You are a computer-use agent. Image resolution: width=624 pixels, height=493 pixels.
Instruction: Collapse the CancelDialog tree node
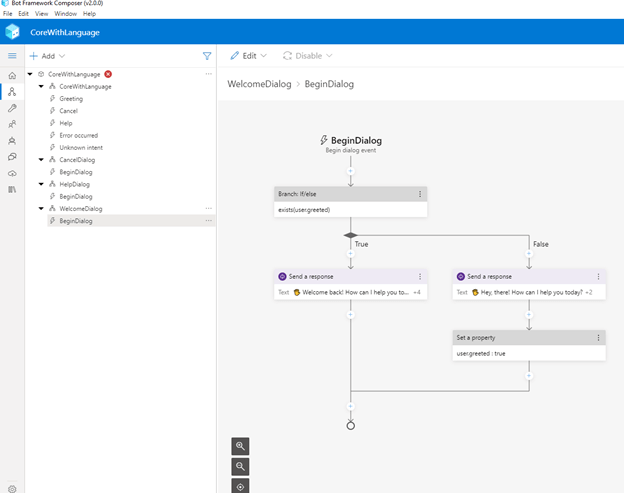41,160
